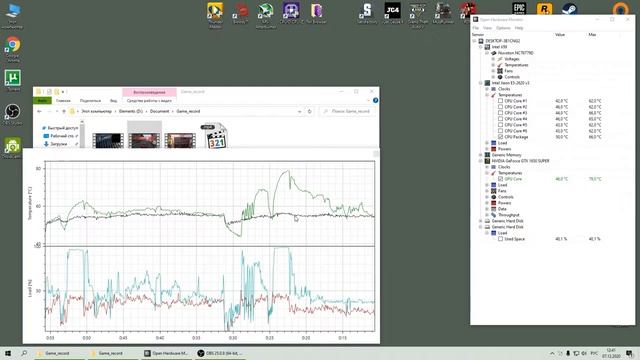Collapse the NVIDIA GeForce GTX 1650 SUPER node
Screen dimensions: 640x360
(481, 161)
